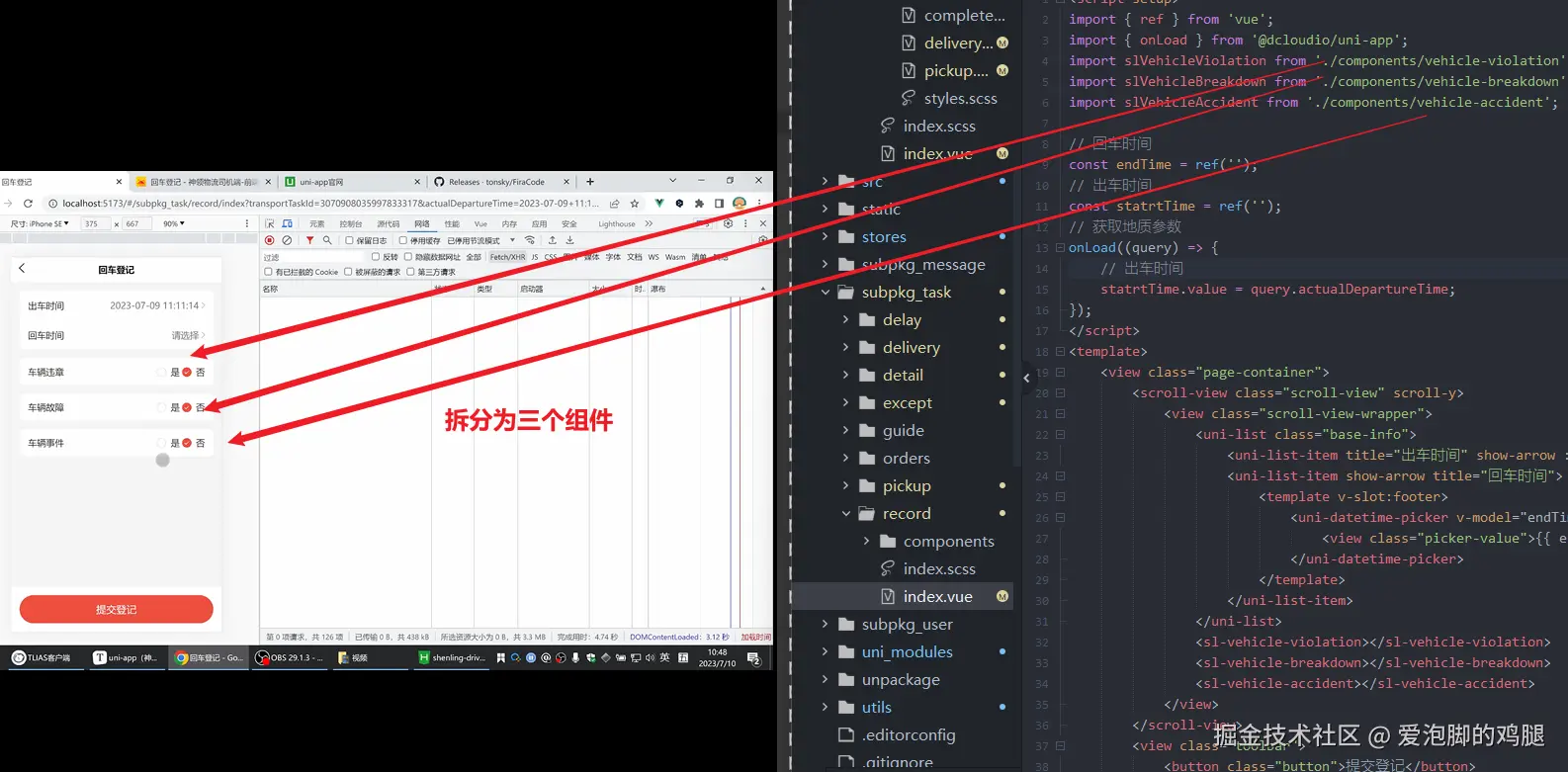
Task: Click the 过滤 filter input field
Action: [313, 257]
